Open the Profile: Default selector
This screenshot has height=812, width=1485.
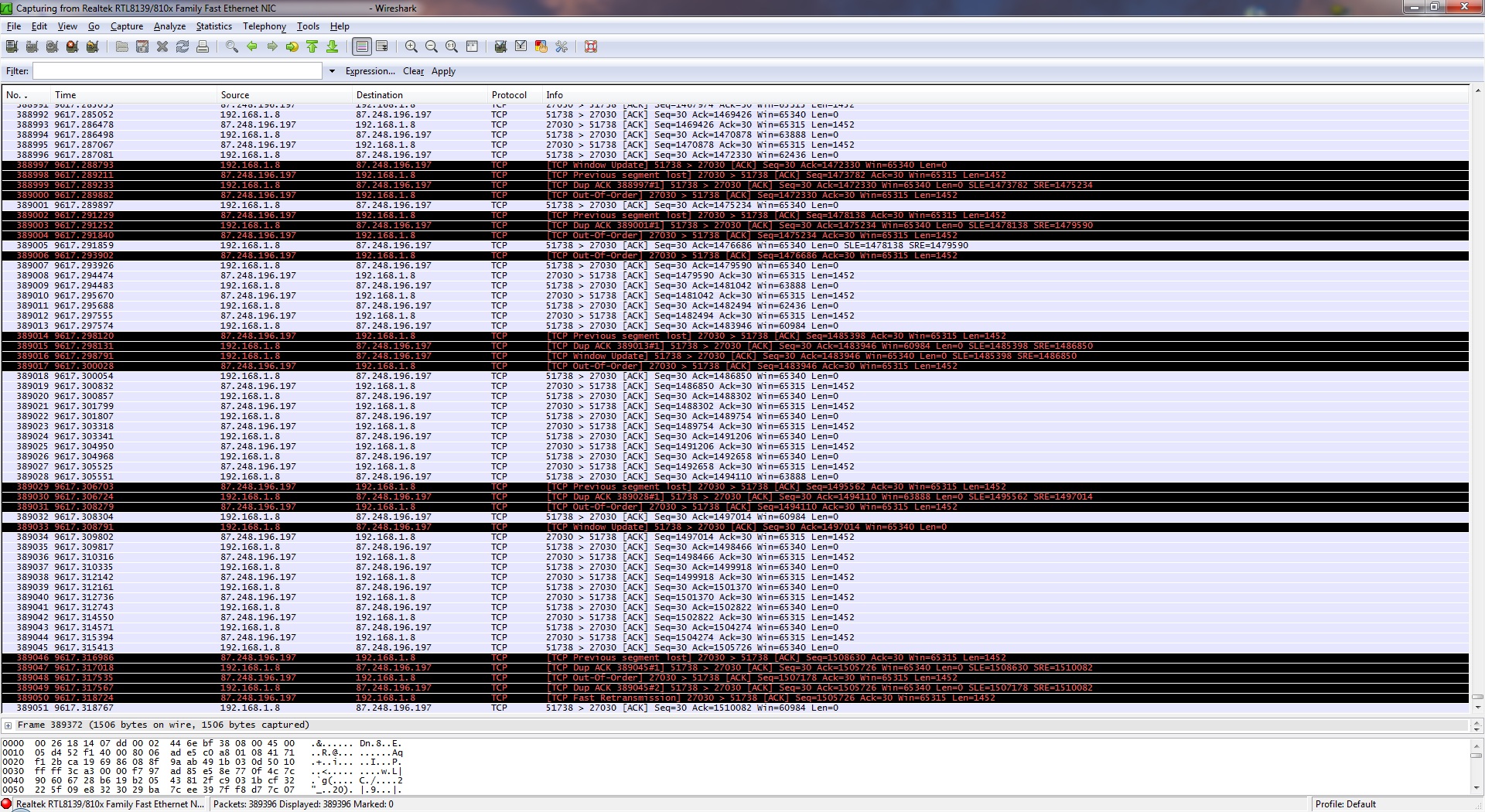[1345, 804]
